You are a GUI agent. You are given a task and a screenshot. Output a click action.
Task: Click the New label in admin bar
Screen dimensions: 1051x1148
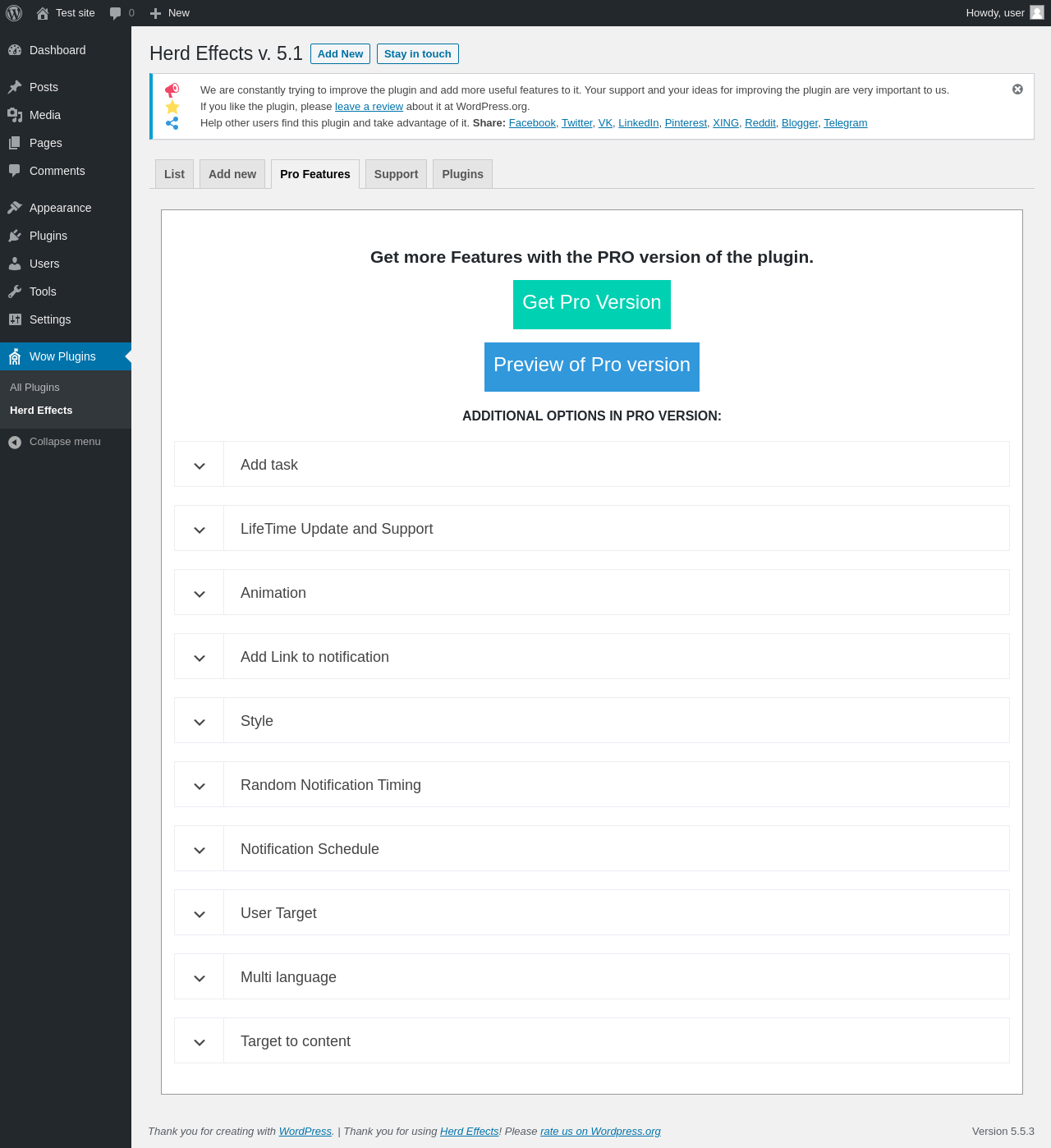(179, 13)
